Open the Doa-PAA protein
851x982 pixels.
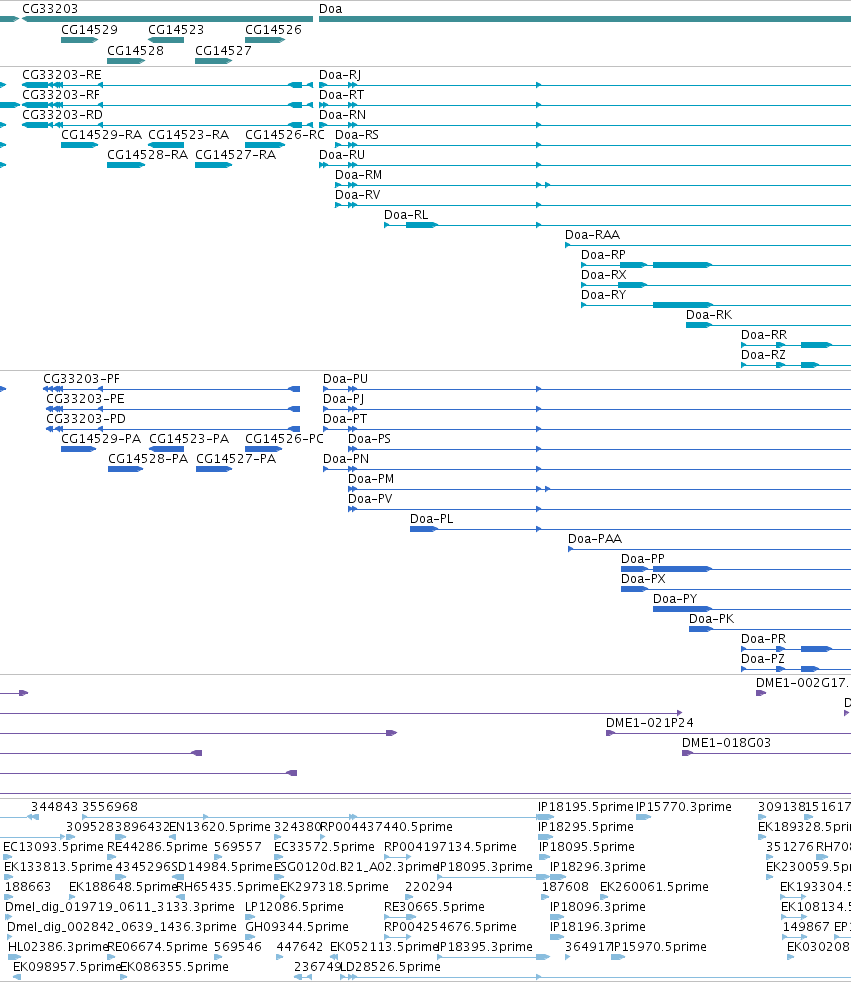[595, 539]
